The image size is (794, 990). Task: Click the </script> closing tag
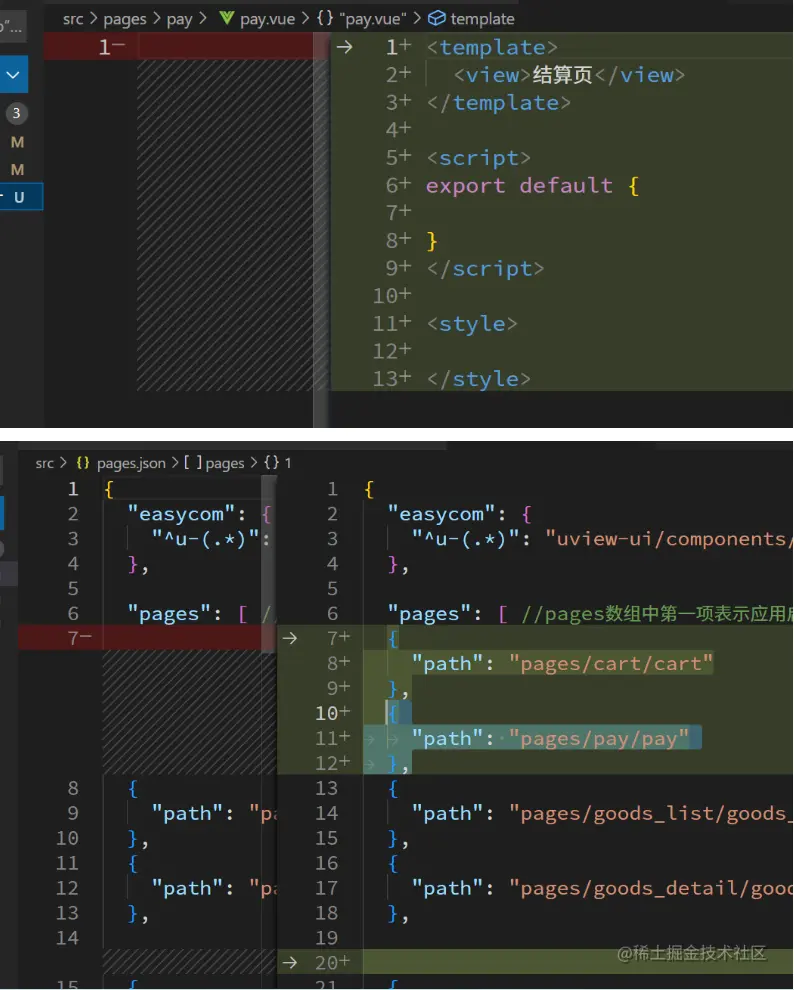click(485, 269)
